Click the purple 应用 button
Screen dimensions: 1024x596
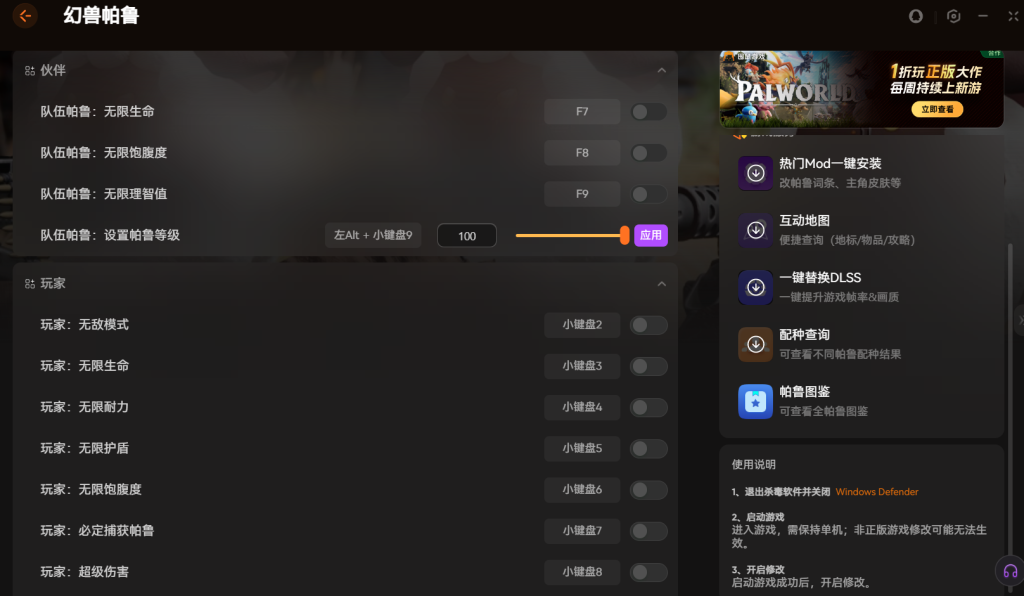(651, 236)
